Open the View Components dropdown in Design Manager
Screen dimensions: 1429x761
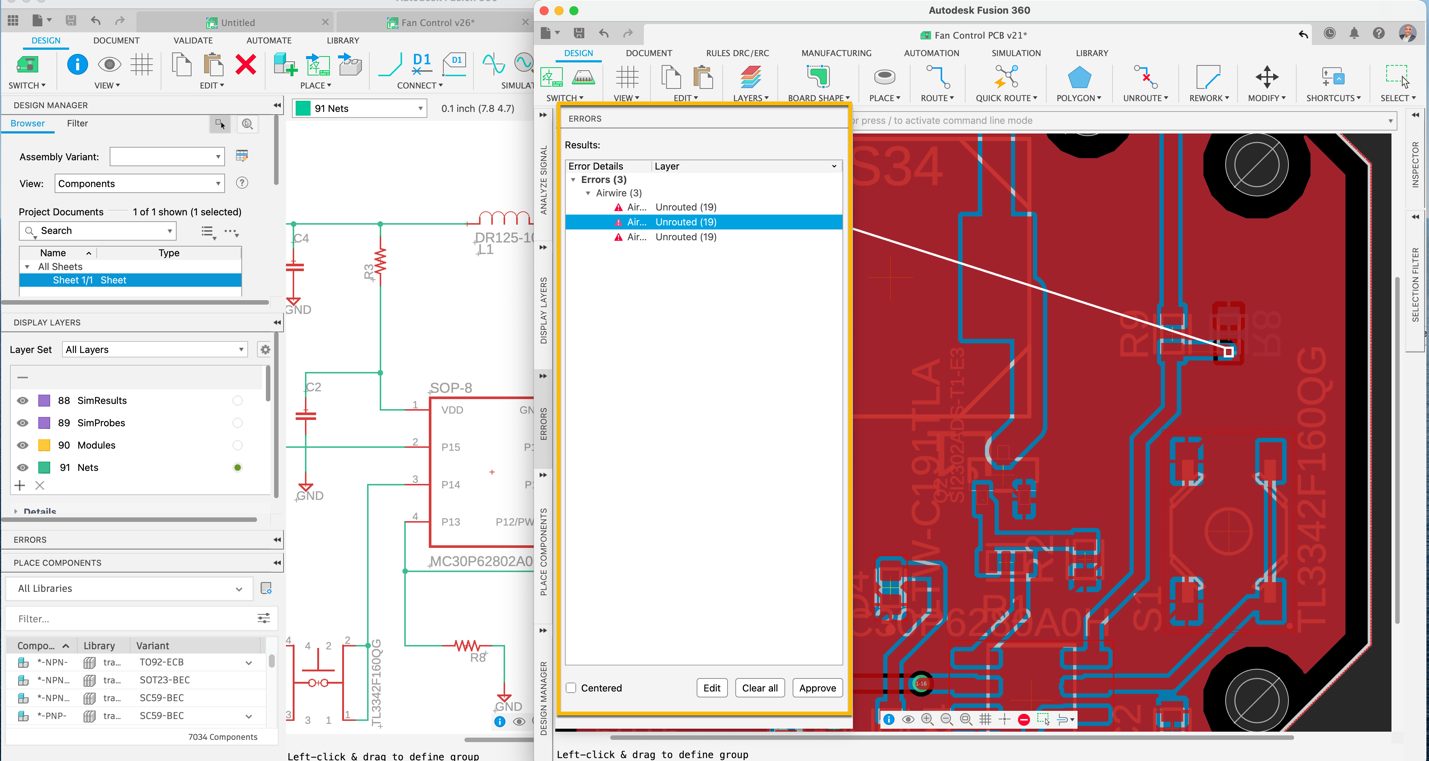click(138, 183)
